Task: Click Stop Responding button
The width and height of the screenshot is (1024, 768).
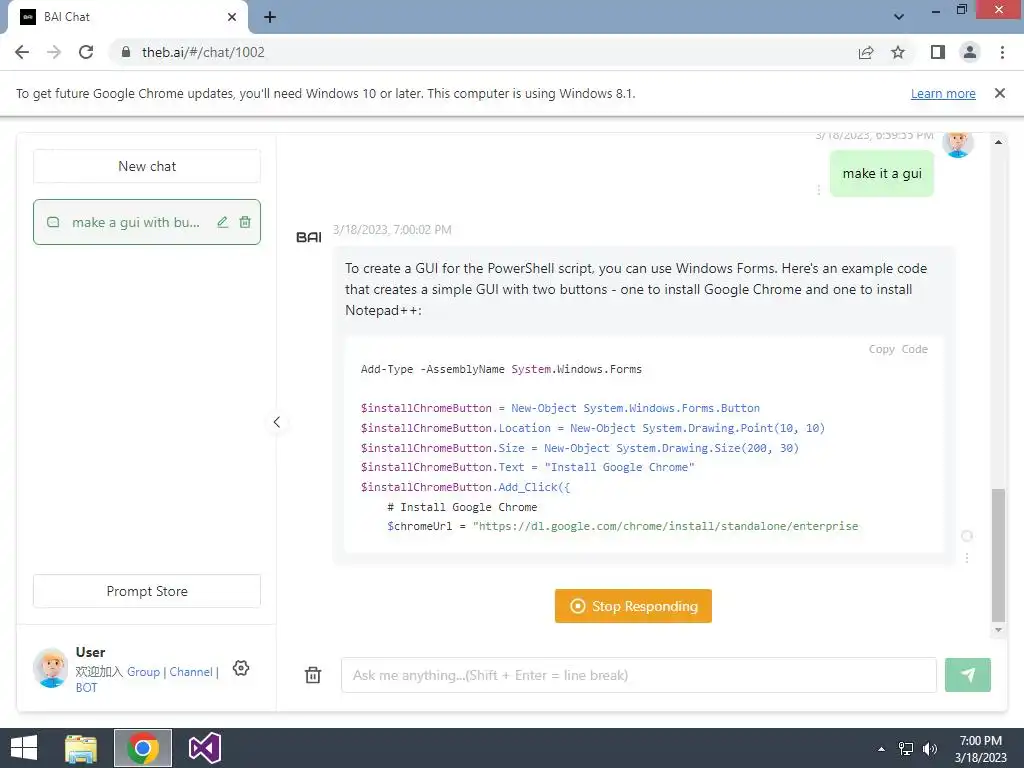Action: point(633,606)
